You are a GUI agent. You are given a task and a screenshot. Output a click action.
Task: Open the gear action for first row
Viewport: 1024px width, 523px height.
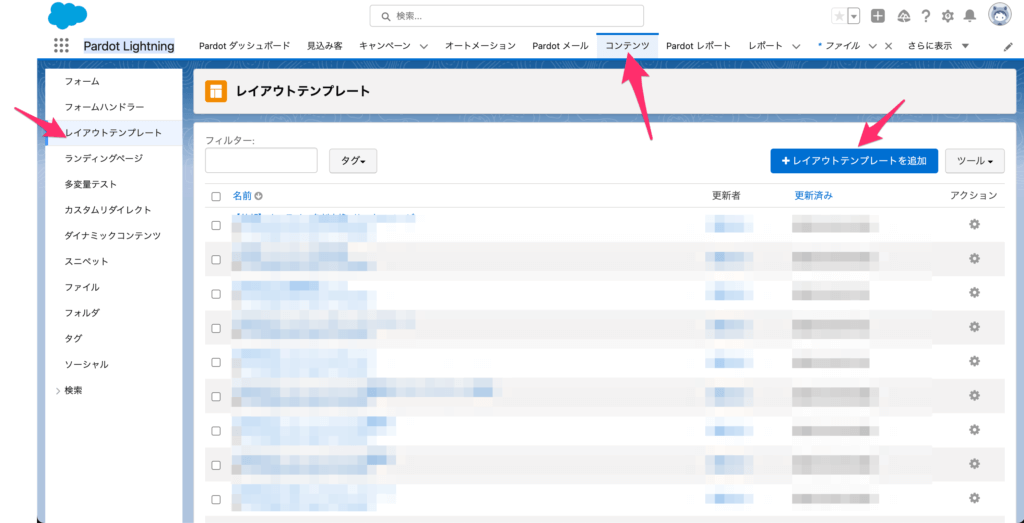point(974,225)
